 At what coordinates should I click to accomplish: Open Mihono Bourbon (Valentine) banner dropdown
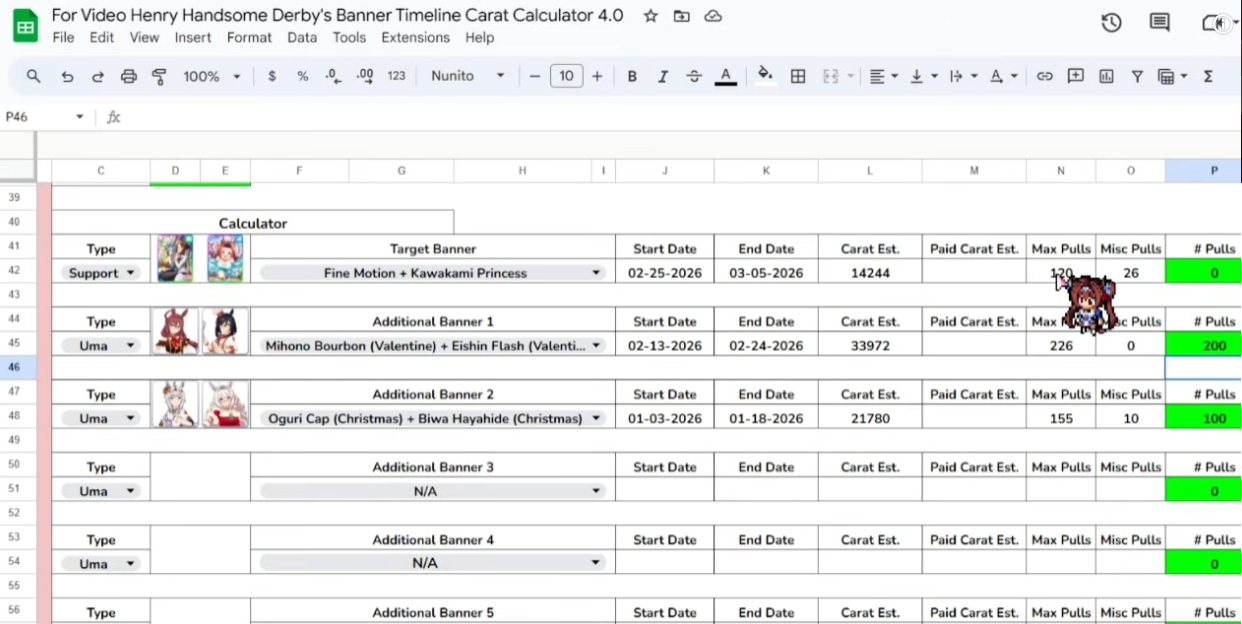tap(432, 346)
